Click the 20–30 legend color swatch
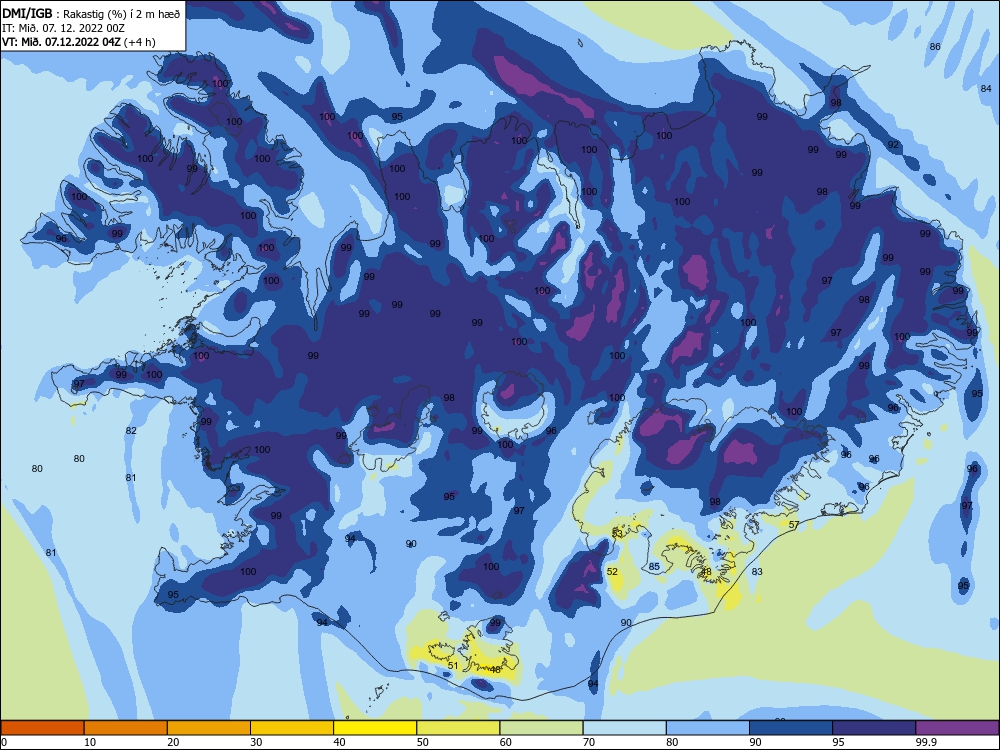This screenshot has height=750, width=1000. [209, 728]
